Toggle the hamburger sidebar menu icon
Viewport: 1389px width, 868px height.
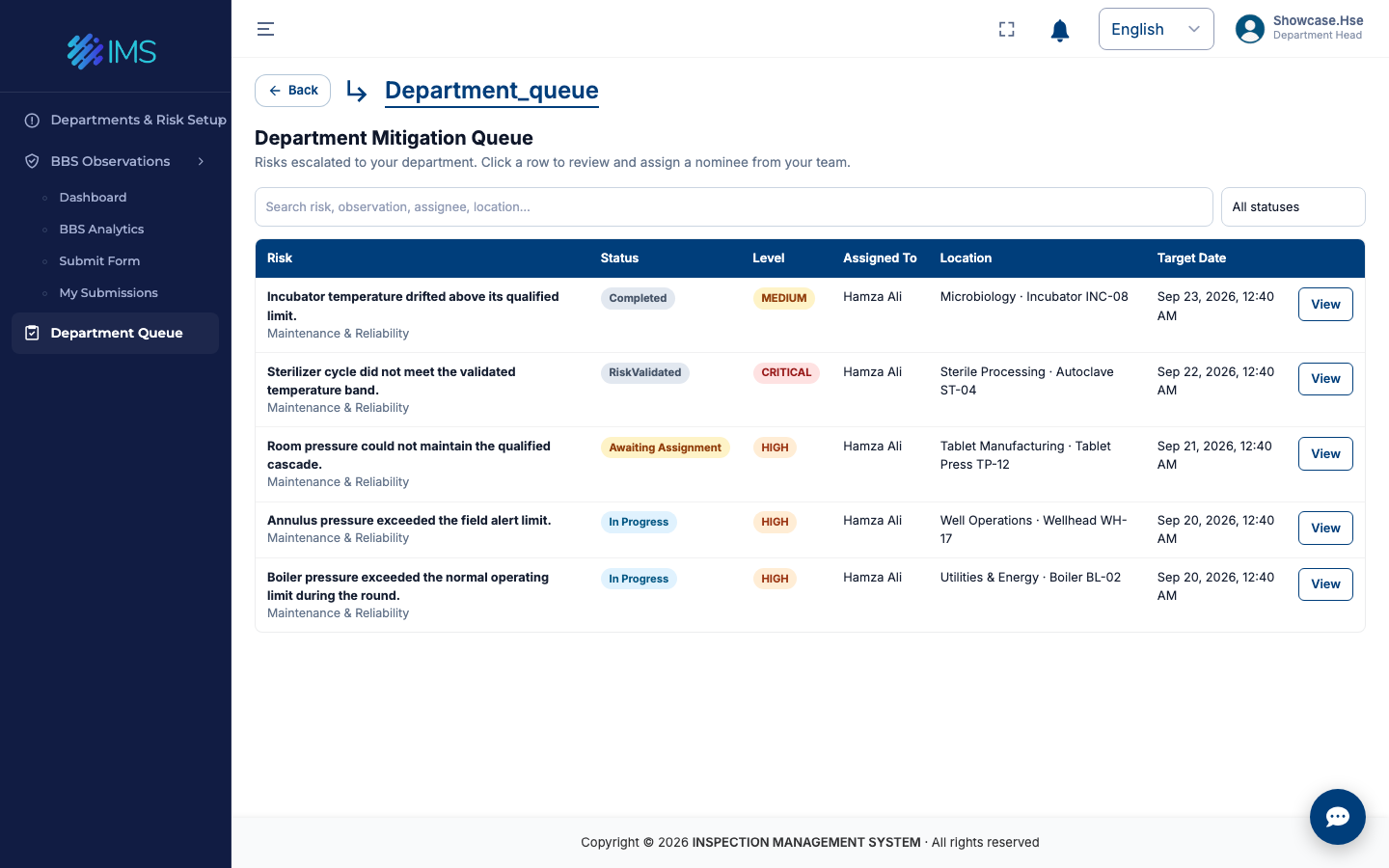tap(266, 29)
